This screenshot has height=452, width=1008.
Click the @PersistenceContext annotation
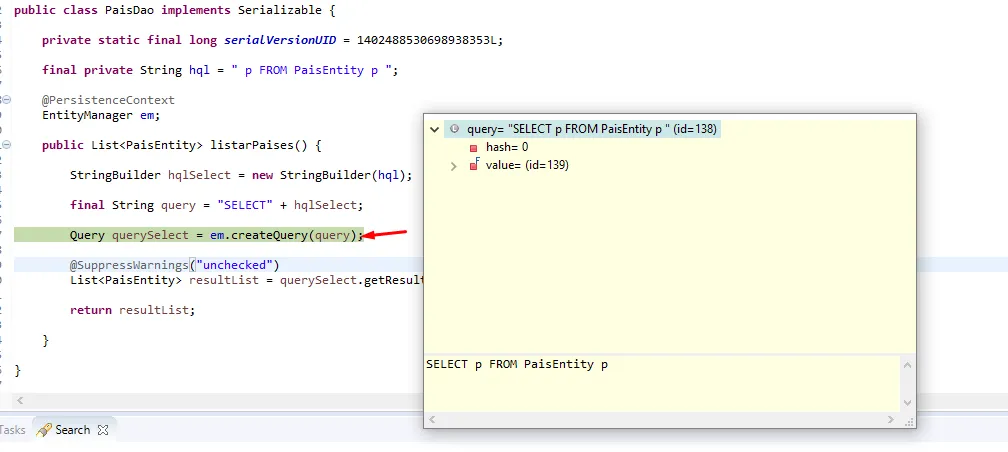pyautogui.click(x=108, y=100)
